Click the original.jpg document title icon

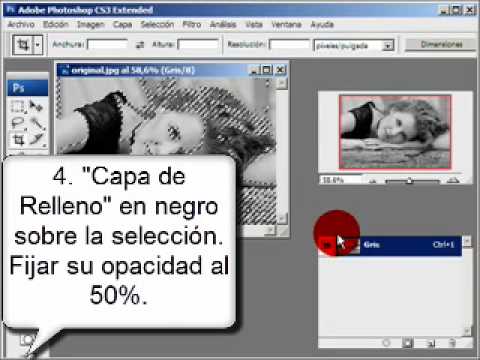[x=65, y=70]
